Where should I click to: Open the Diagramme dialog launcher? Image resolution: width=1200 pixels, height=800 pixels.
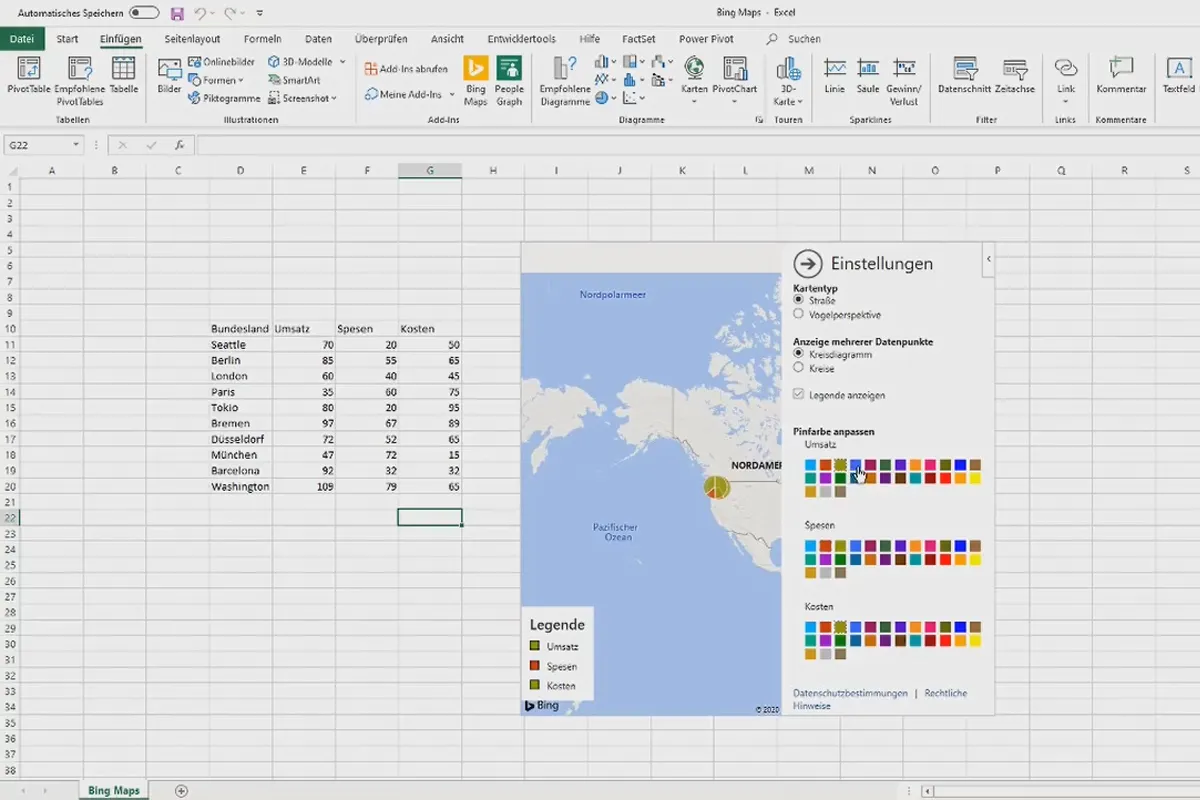[758, 120]
